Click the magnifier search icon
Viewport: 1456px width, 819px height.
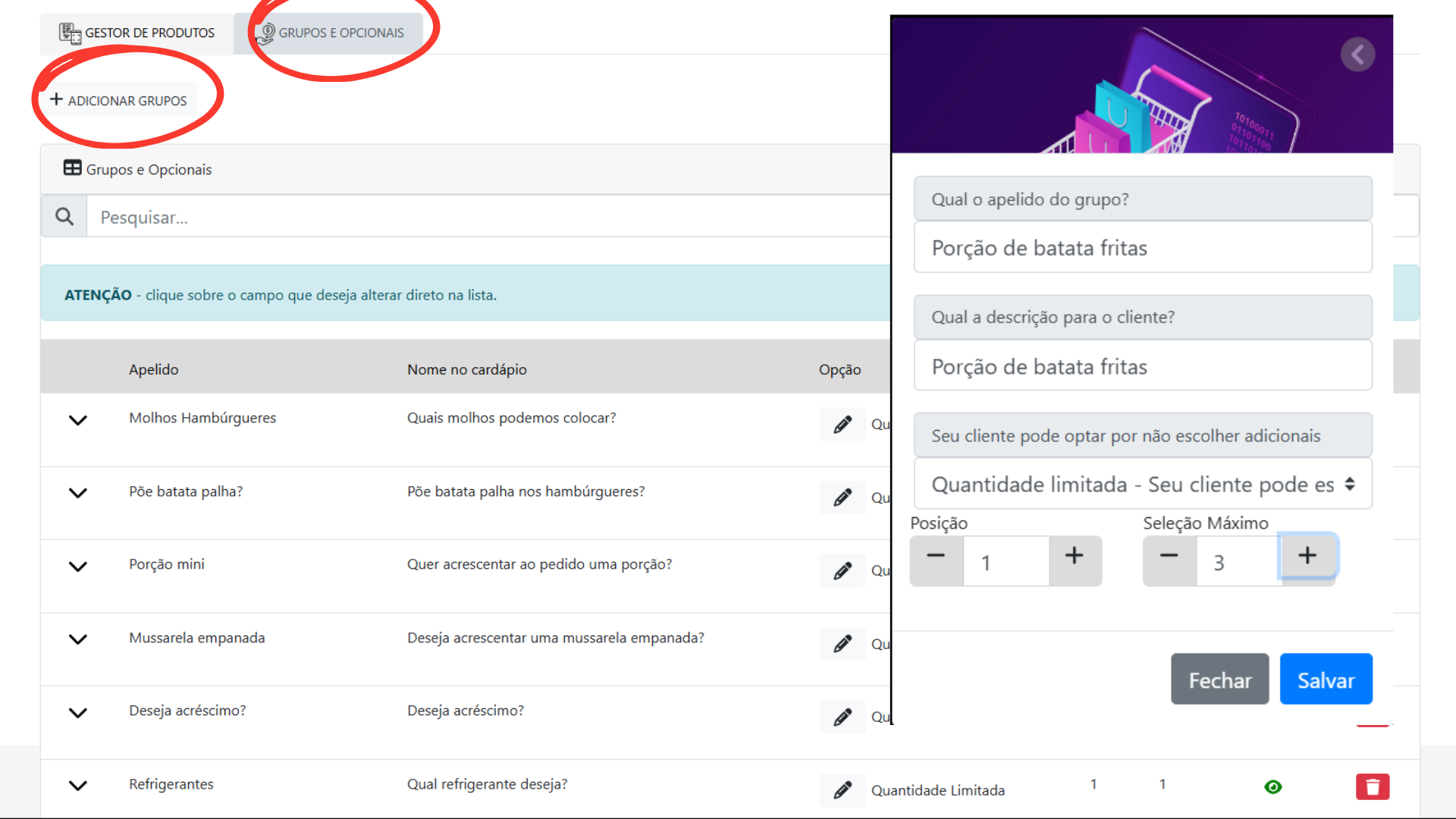point(64,217)
